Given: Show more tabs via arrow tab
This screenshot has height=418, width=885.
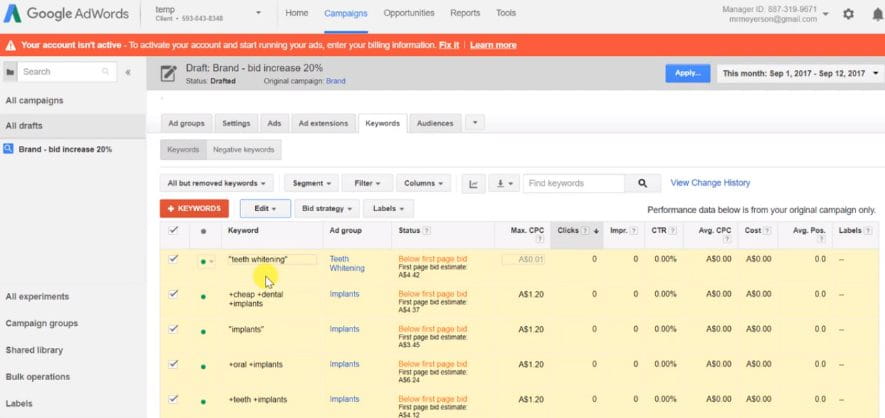Looking at the screenshot, I should [475, 122].
